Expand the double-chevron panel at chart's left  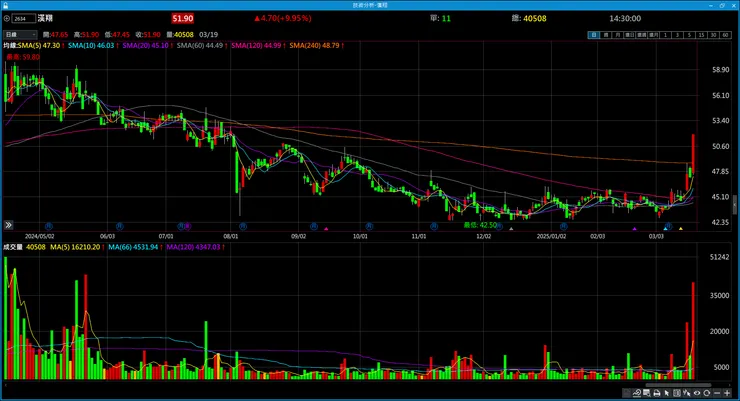tap(8, 225)
